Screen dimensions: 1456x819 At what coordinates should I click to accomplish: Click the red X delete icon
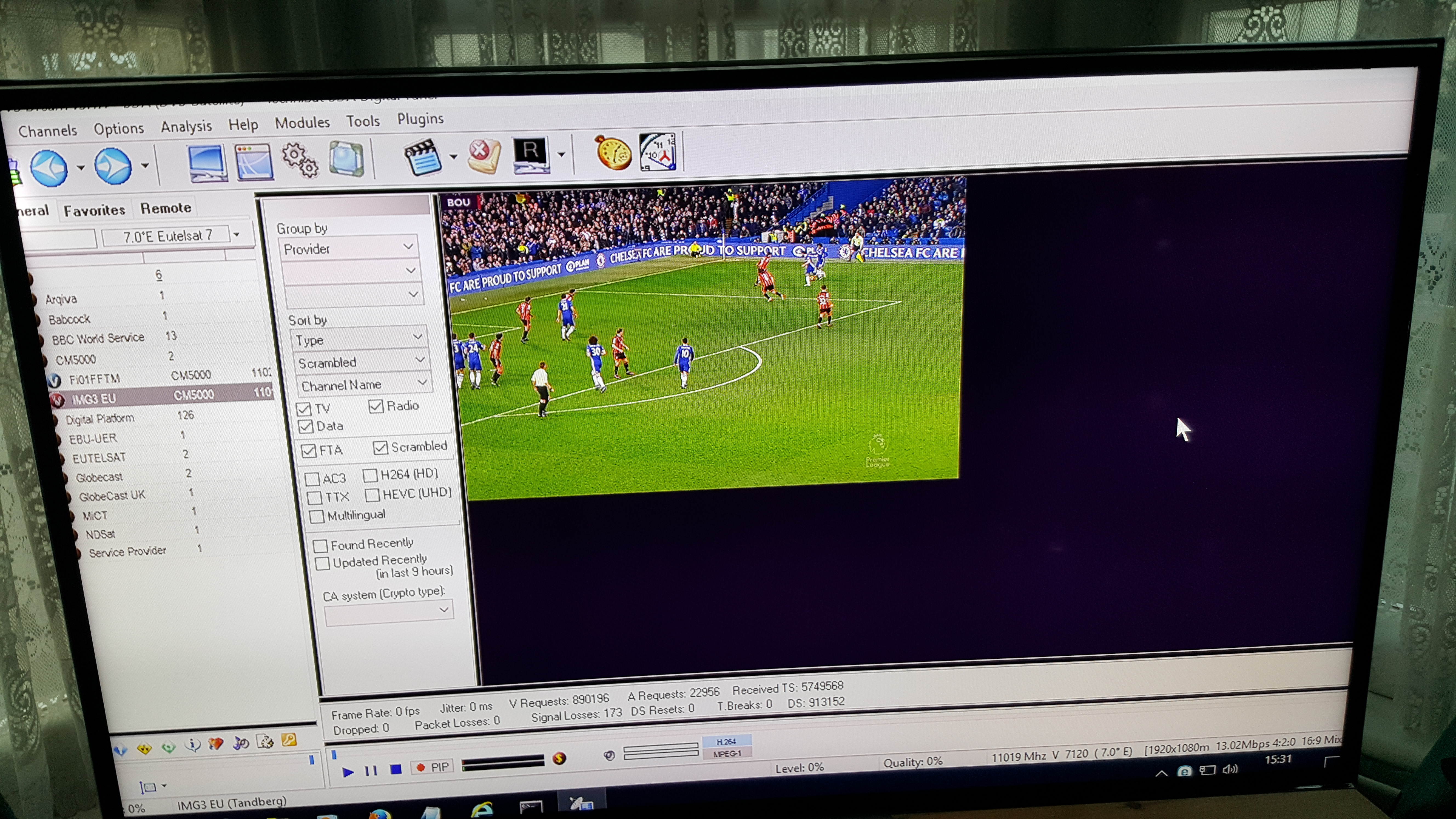point(484,156)
